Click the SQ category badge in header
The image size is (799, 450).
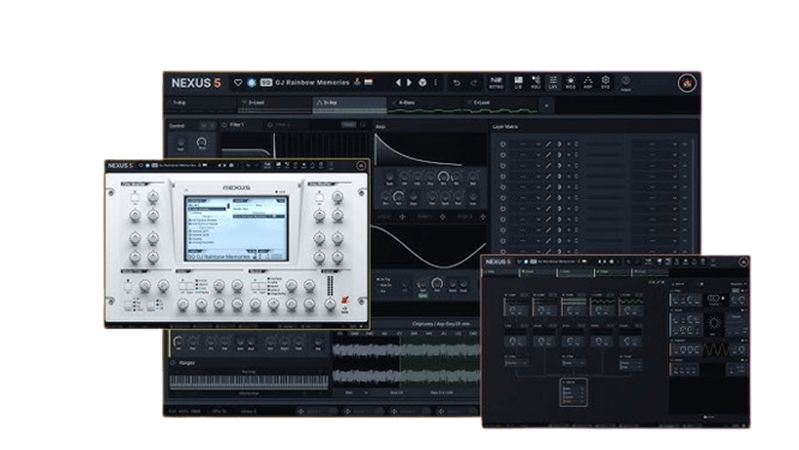pos(266,83)
